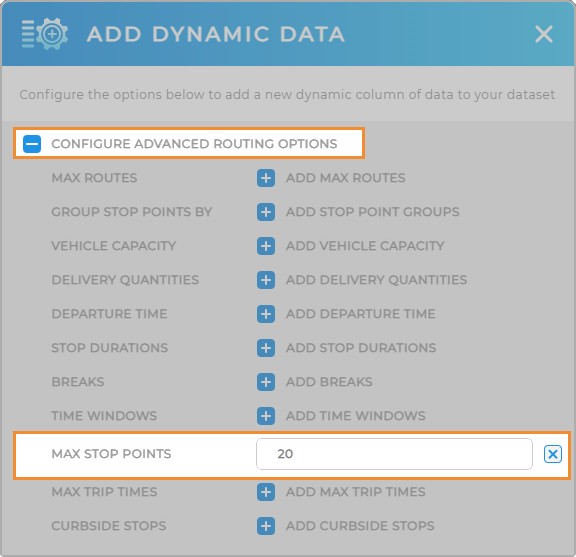The height and width of the screenshot is (557, 576).
Task: Select the MAX STOP POINTS label
Action: 111,454
